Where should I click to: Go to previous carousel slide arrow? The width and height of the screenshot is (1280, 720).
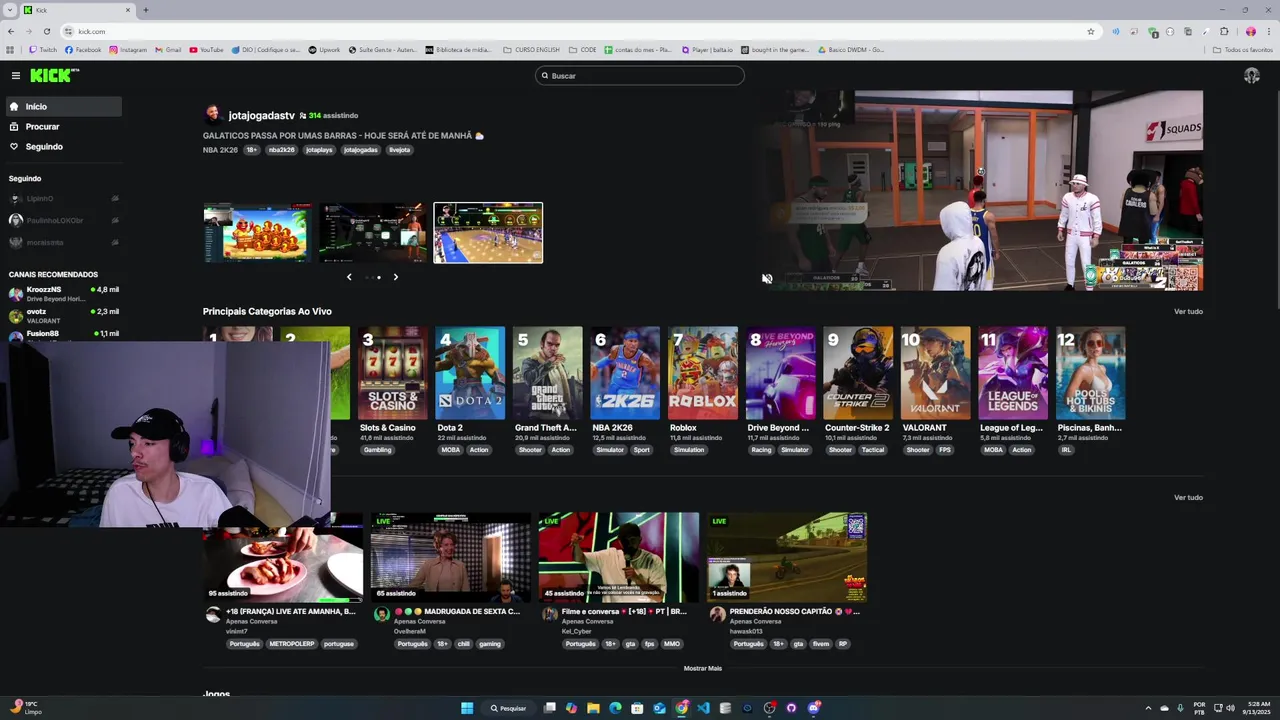point(349,277)
